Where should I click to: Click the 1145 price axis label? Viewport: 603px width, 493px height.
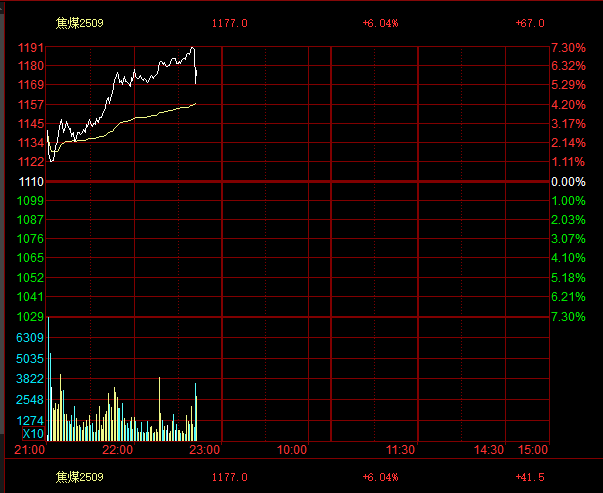pyautogui.click(x=31, y=124)
